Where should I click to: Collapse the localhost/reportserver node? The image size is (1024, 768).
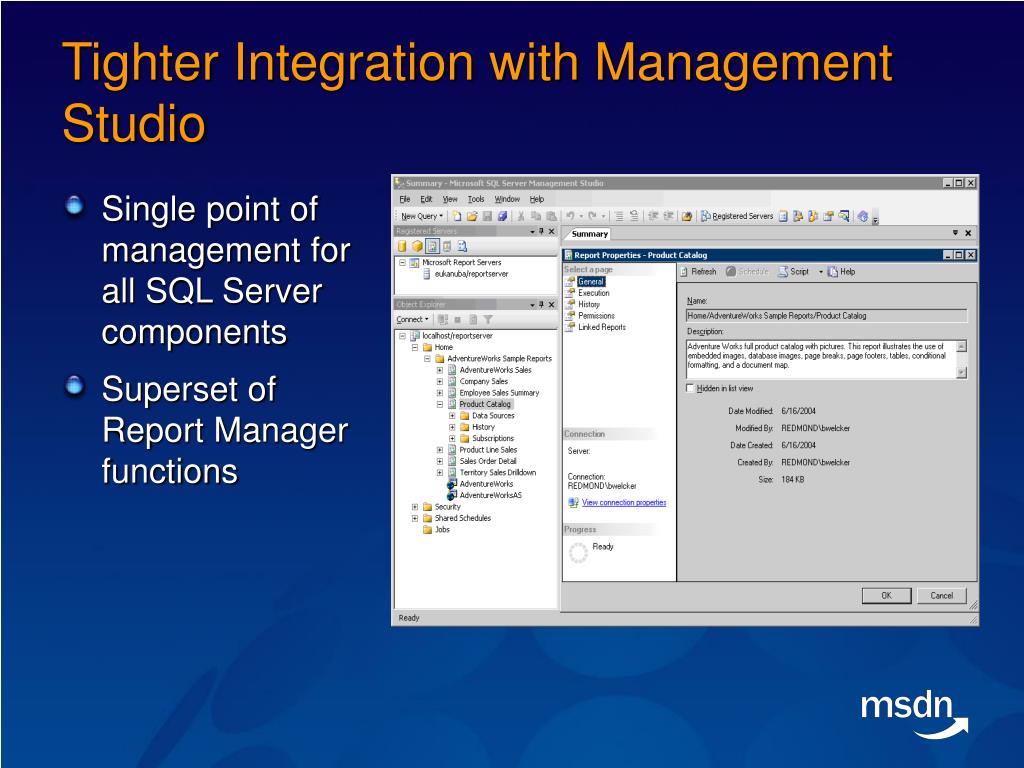pyautogui.click(x=402, y=336)
